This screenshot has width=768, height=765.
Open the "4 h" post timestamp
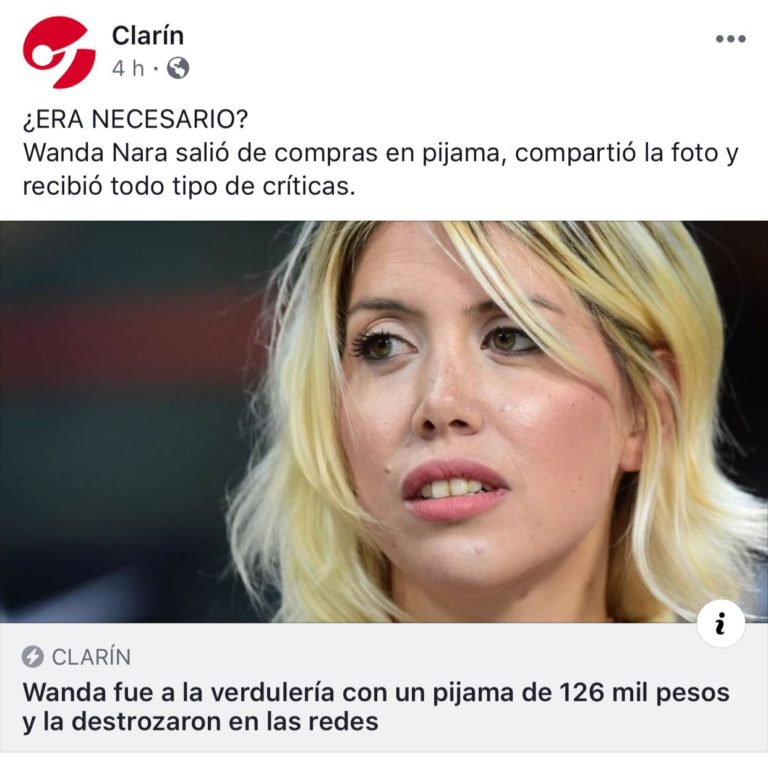128,69
